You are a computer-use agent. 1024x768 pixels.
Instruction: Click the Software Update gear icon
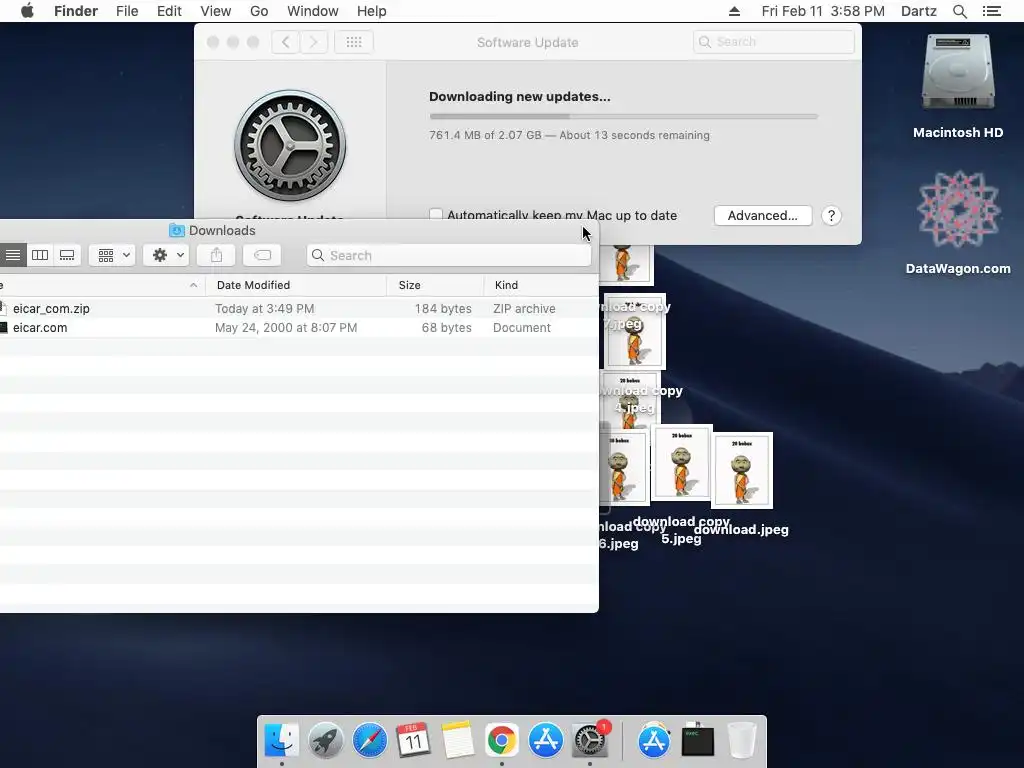290,145
